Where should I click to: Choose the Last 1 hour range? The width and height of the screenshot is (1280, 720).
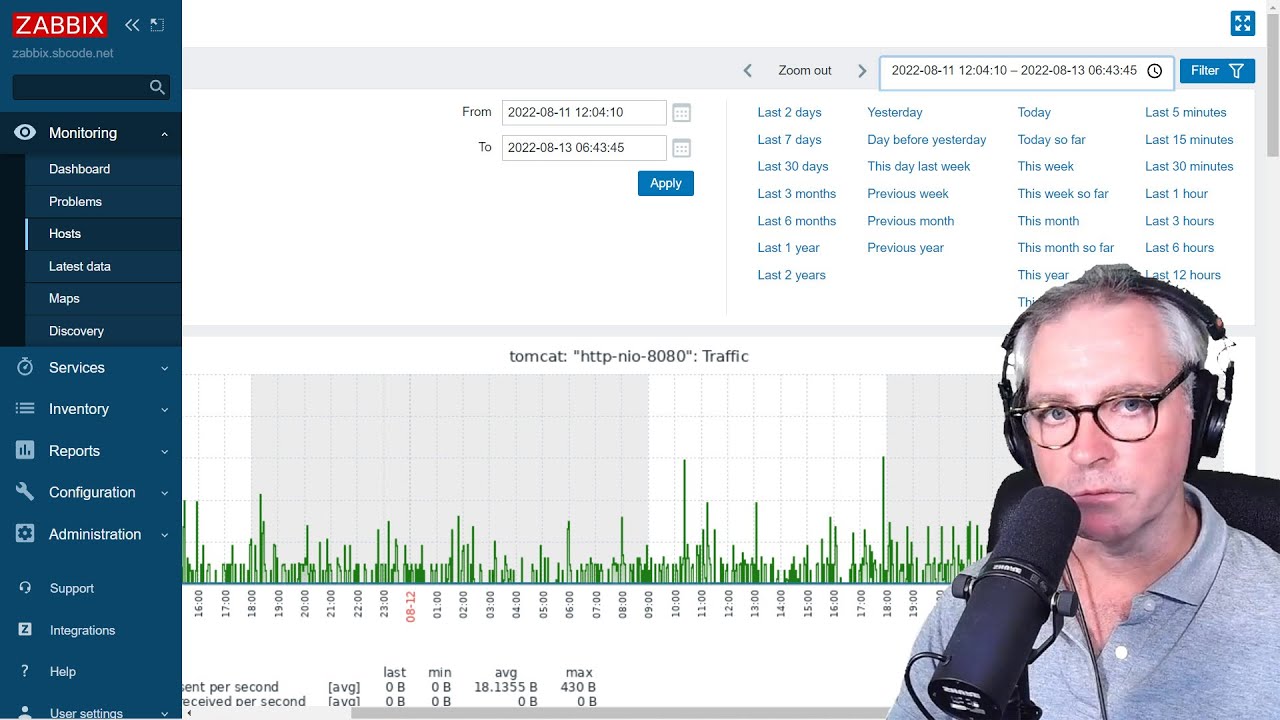pos(1176,193)
